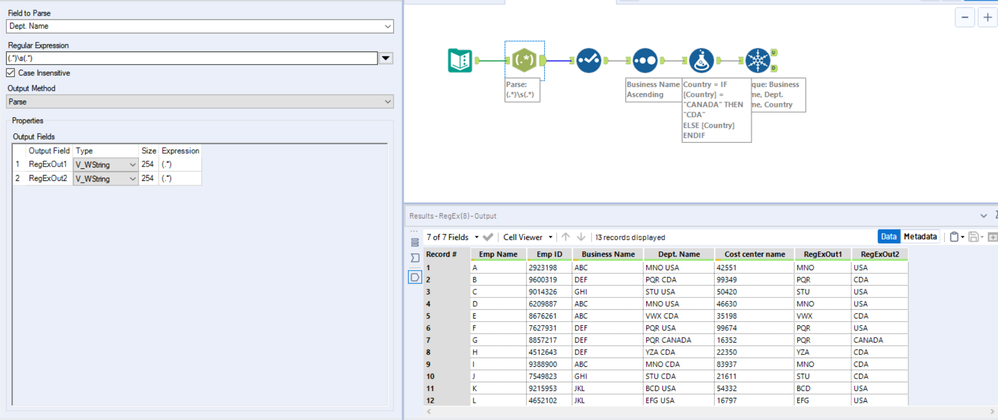Click the RegExOut2 column header

coord(880,254)
